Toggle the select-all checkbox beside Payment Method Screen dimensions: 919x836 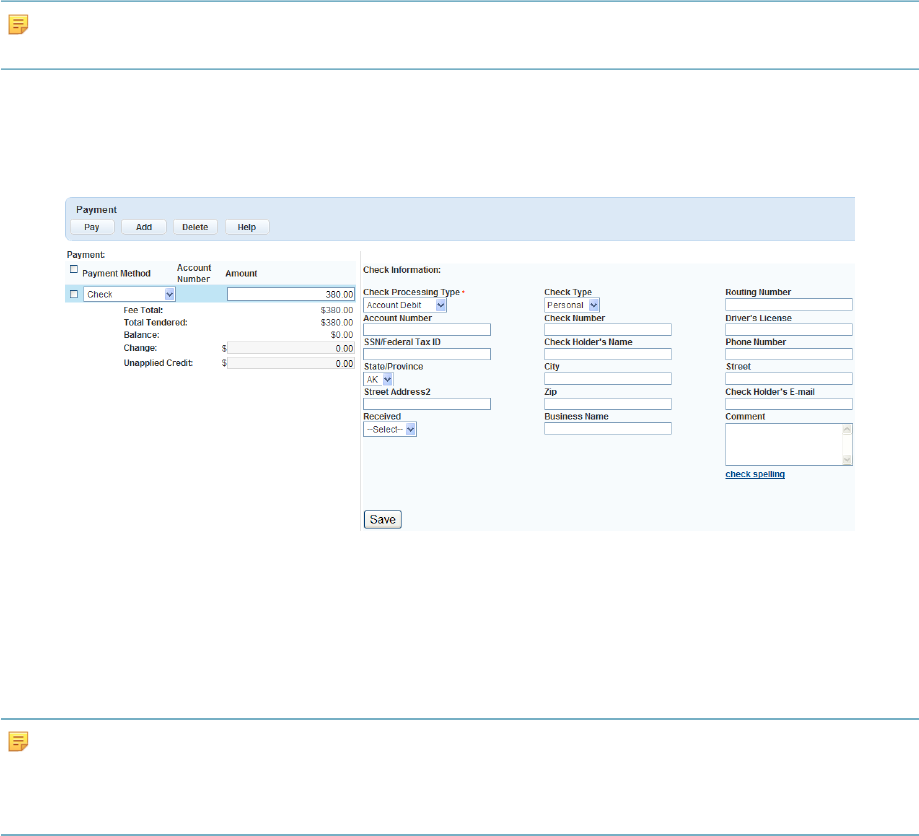pyautogui.click(x=74, y=269)
